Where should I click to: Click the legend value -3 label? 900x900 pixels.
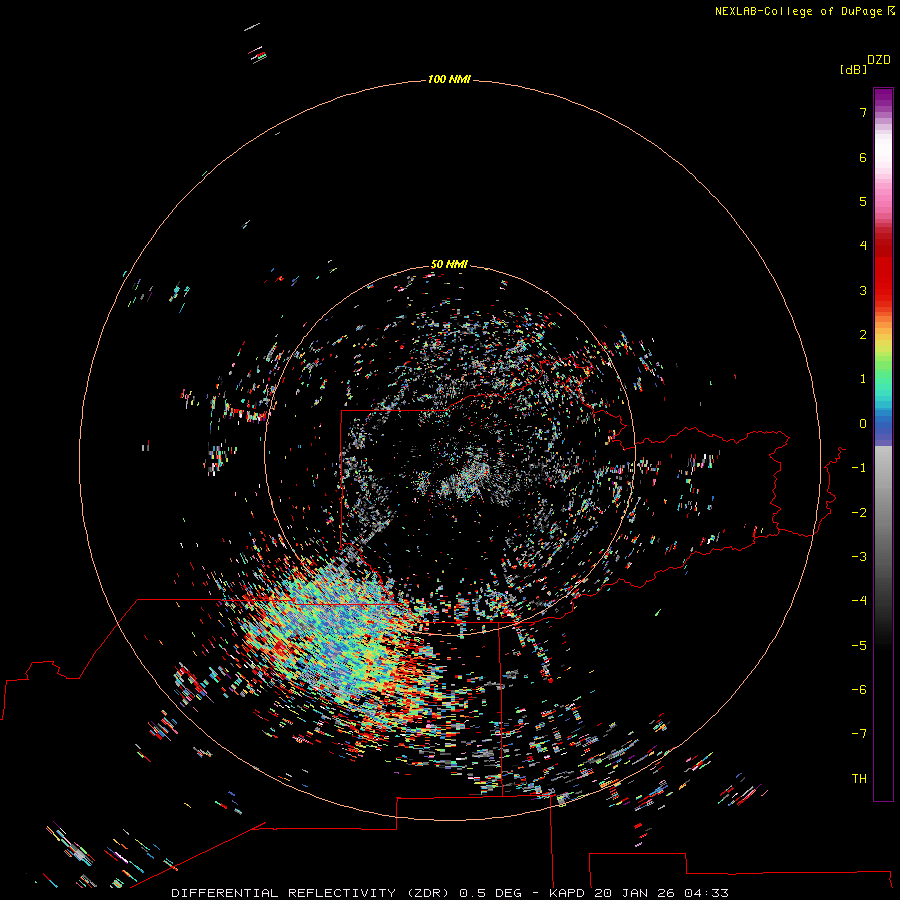(x=859, y=557)
